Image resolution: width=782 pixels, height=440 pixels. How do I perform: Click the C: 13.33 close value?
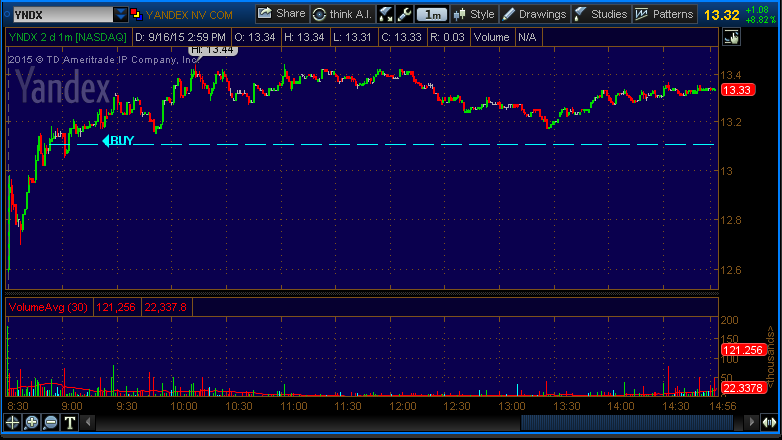(x=401, y=37)
